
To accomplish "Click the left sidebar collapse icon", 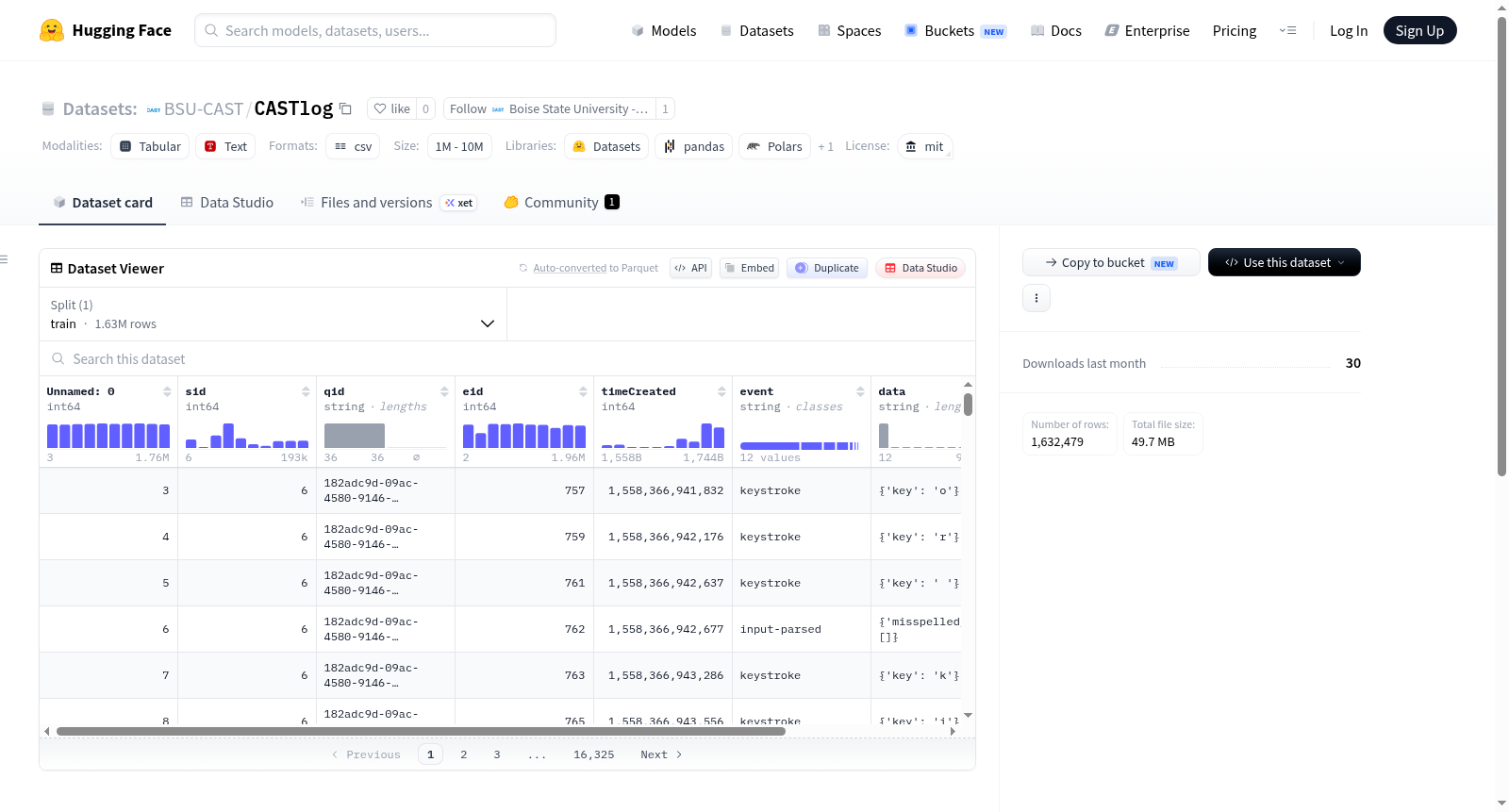I will pos(5,259).
